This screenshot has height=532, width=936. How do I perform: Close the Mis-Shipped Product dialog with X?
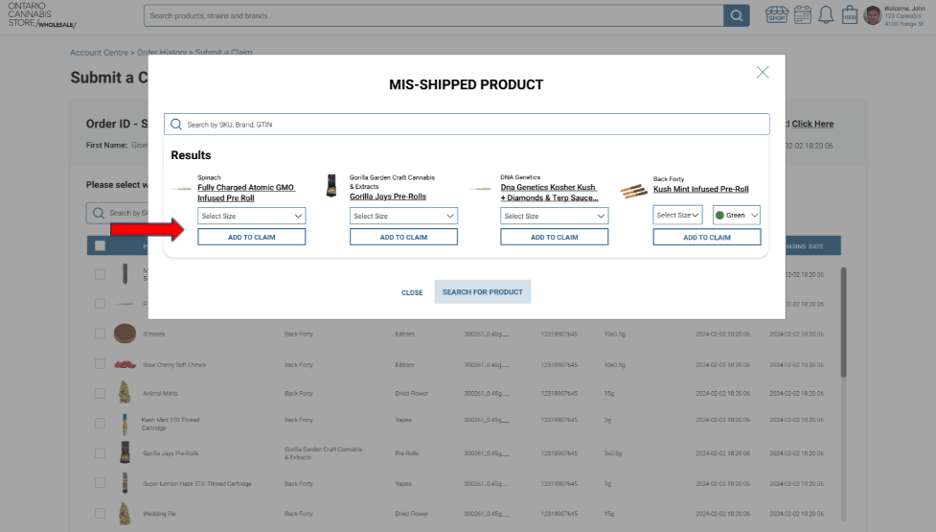tap(762, 72)
